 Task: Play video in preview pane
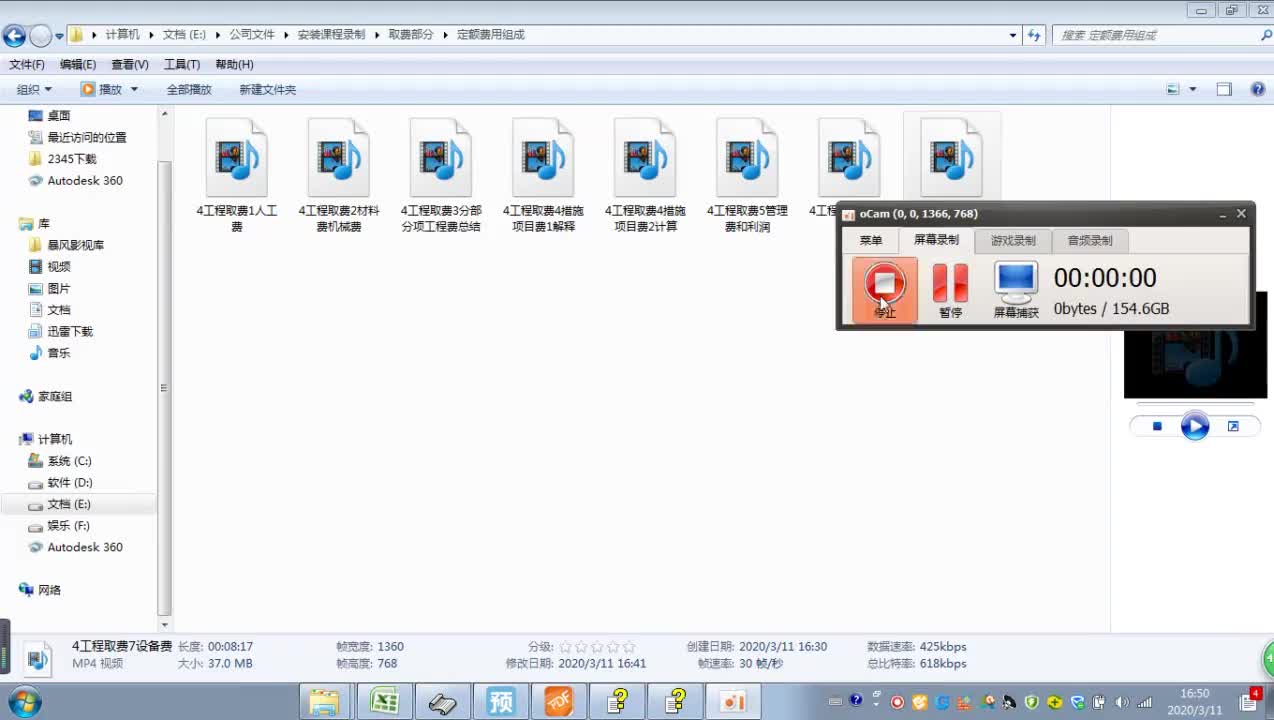pos(1195,426)
